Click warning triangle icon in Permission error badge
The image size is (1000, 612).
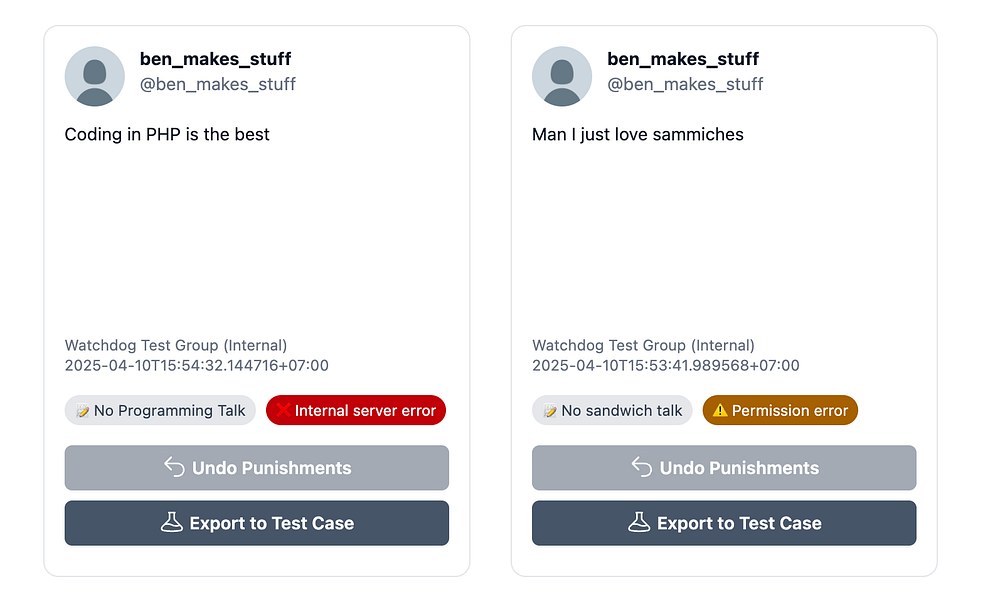[x=720, y=410]
